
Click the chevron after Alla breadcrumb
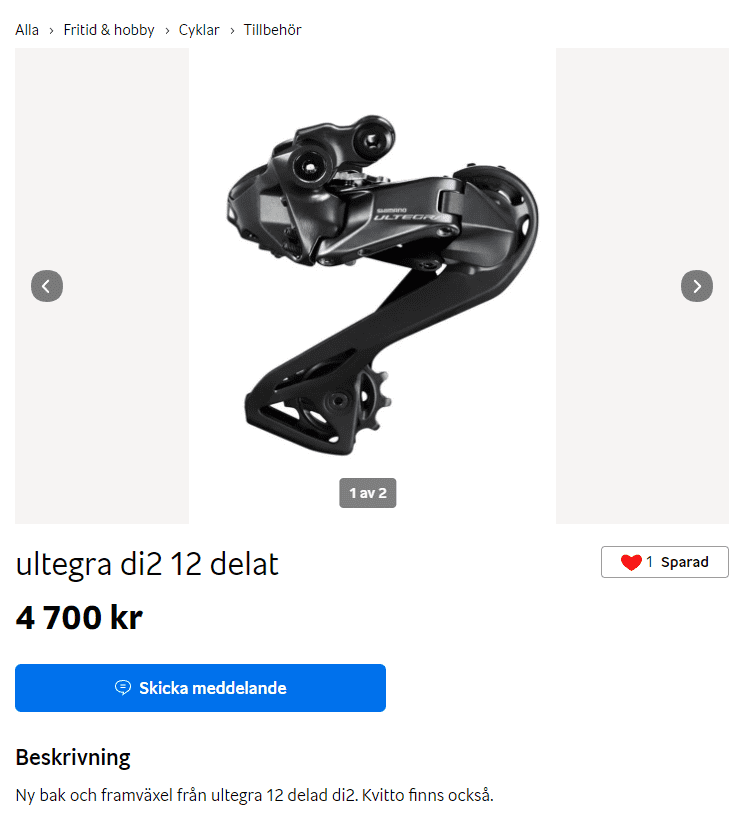click(x=51, y=31)
